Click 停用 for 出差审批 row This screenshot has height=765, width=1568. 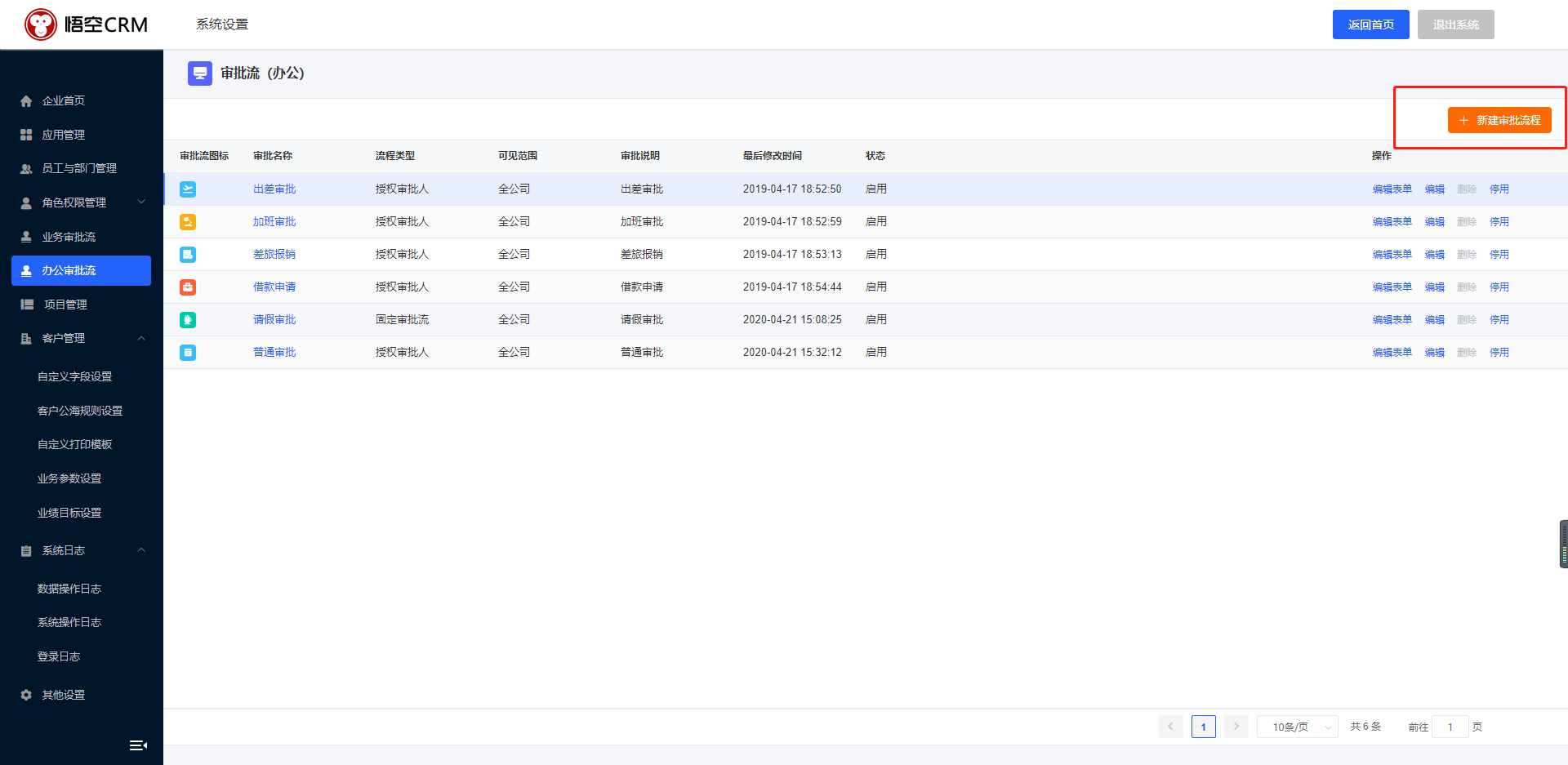(x=1499, y=189)
